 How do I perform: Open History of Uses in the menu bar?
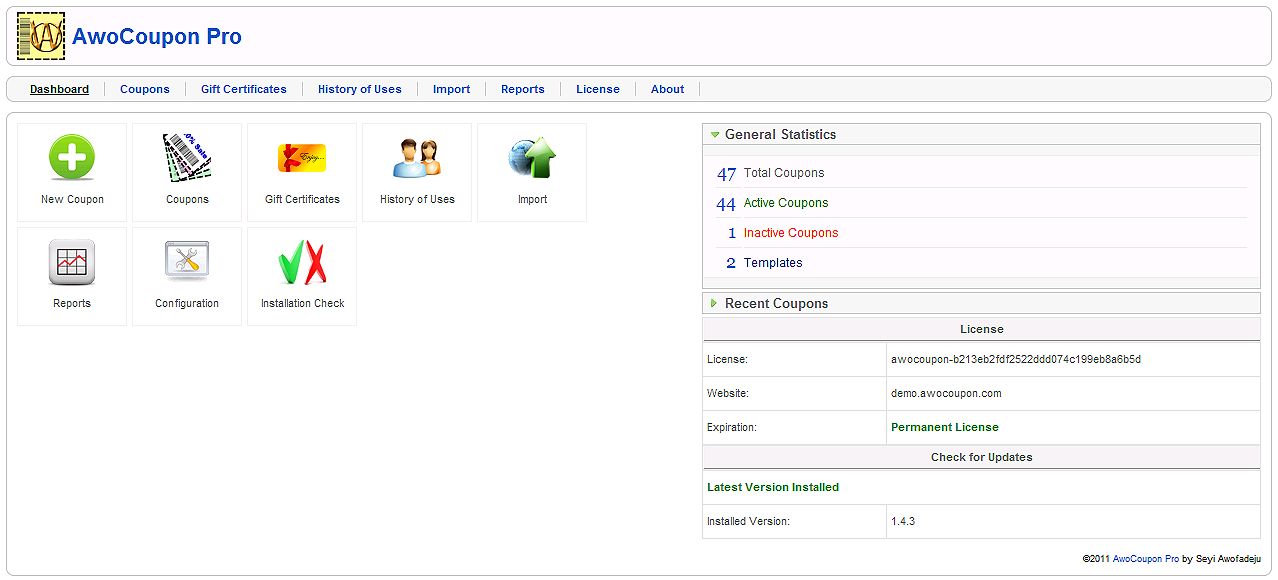click(360, 89)
